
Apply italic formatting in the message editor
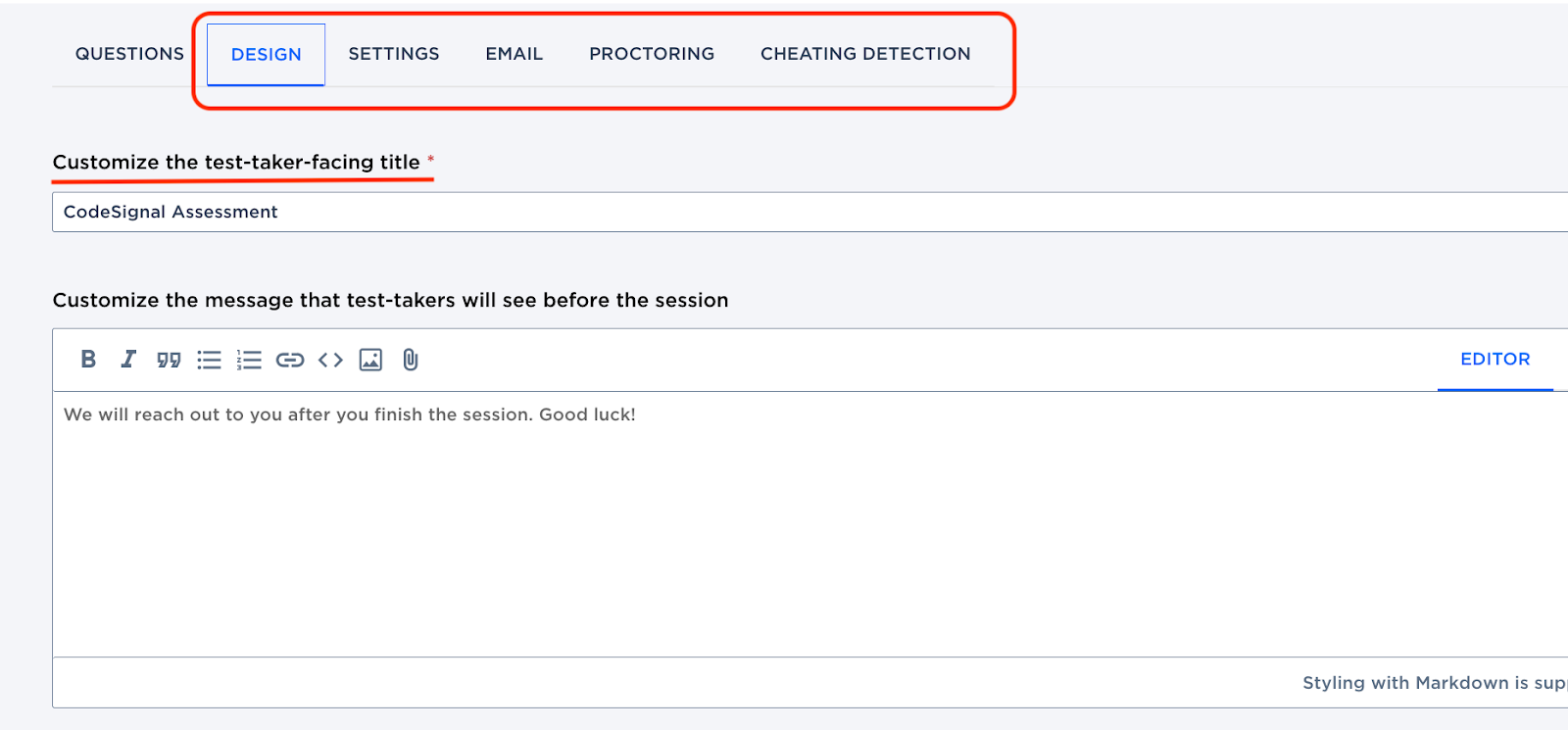[128, 360]
